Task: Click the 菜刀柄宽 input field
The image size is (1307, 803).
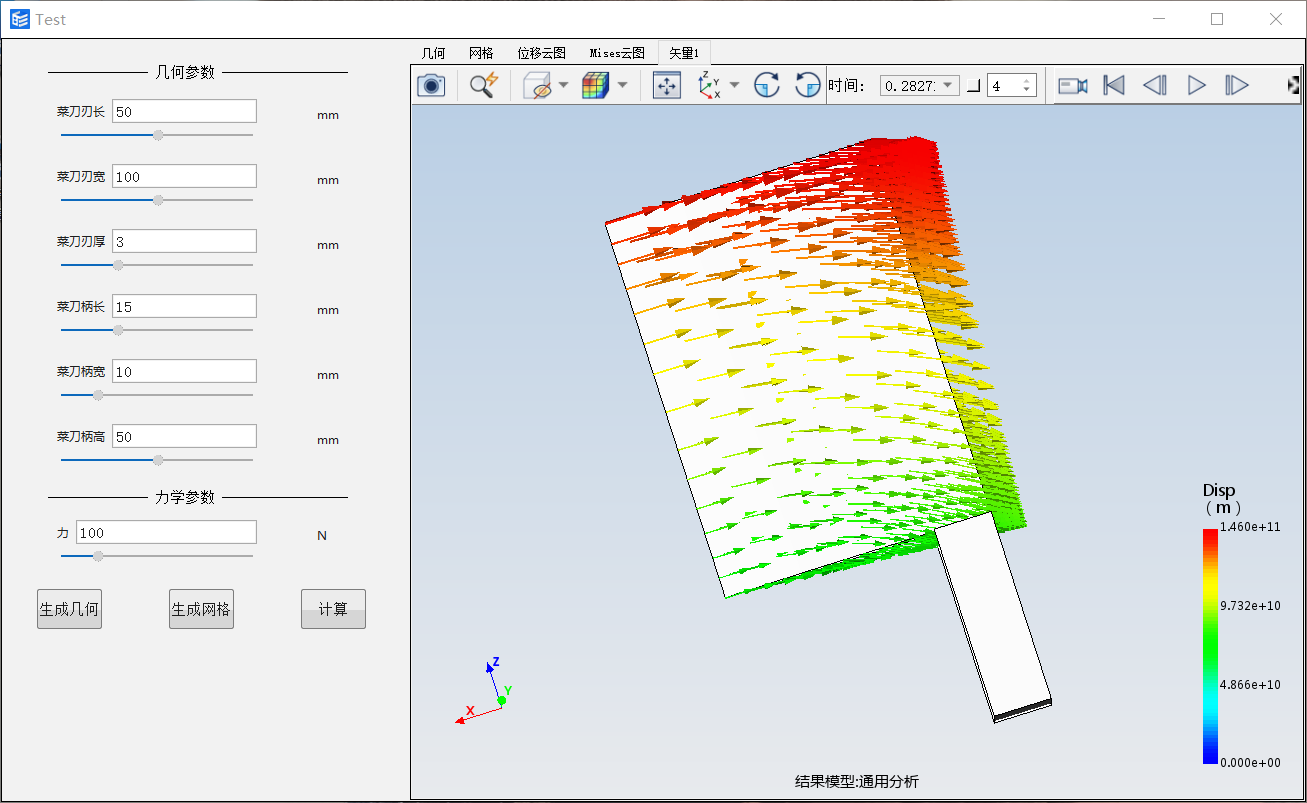Action: pyautogui.click(x=184, y=371)
